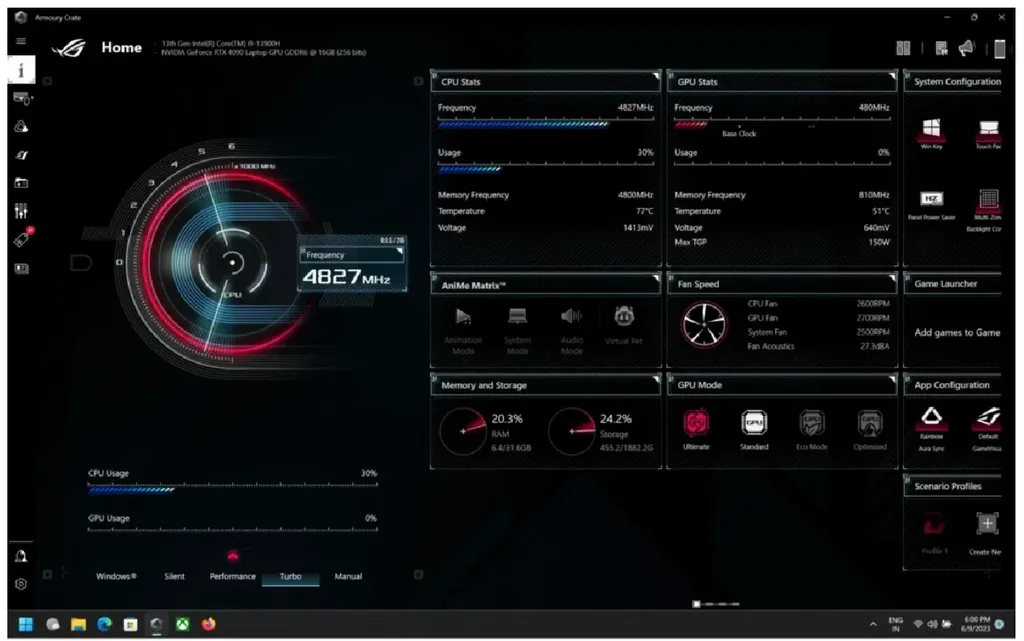Expand the GPU Mode panel corner arrow
Screen dimensions: 1024x641
pos(891,380)
